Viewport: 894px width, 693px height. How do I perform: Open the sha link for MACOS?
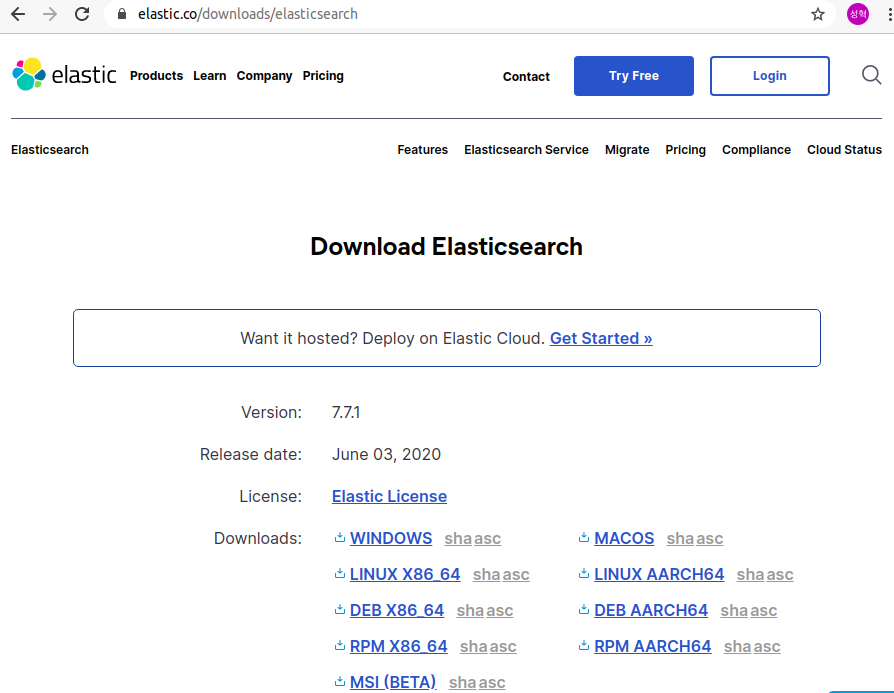click(680, 538)
